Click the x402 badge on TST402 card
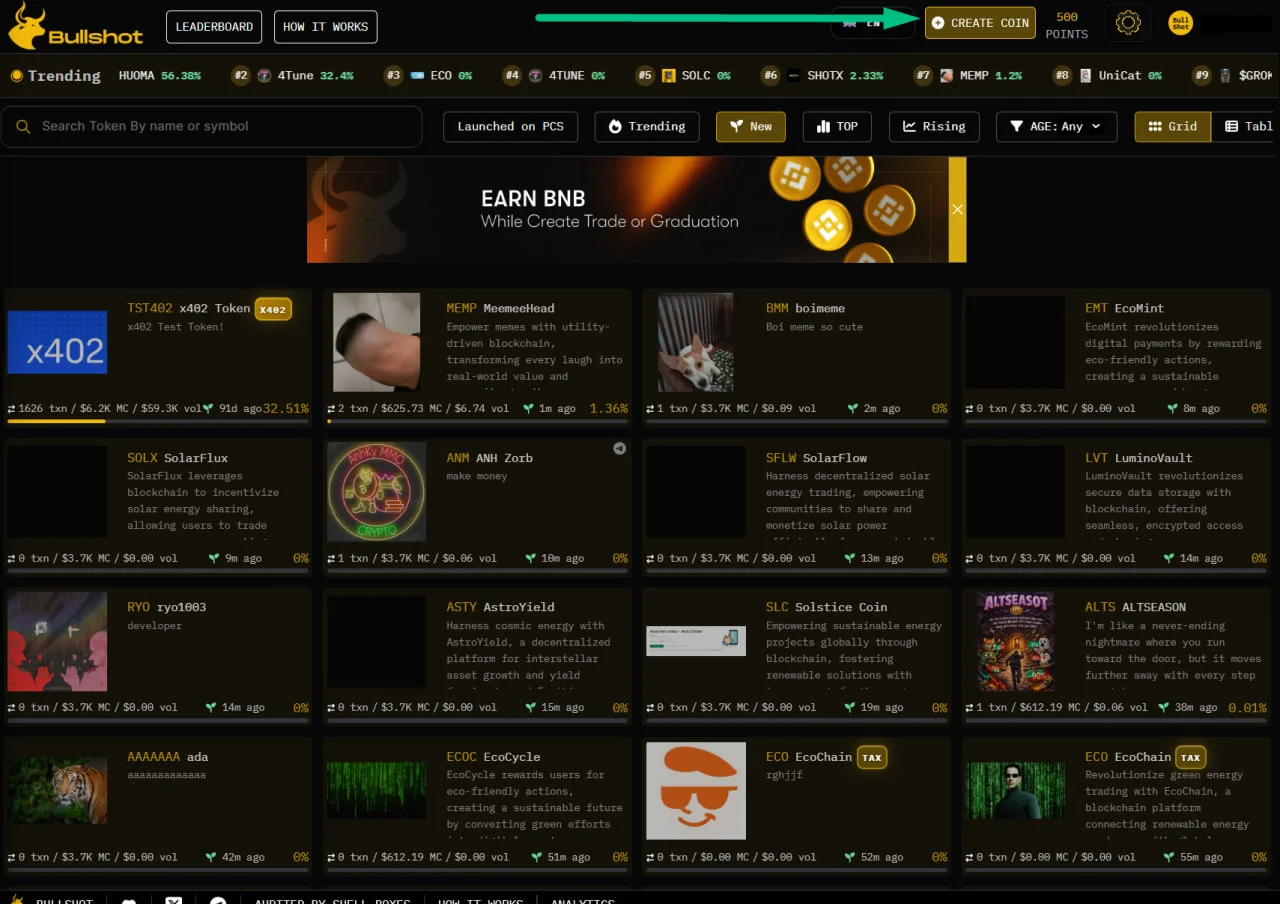 (273, 309)
